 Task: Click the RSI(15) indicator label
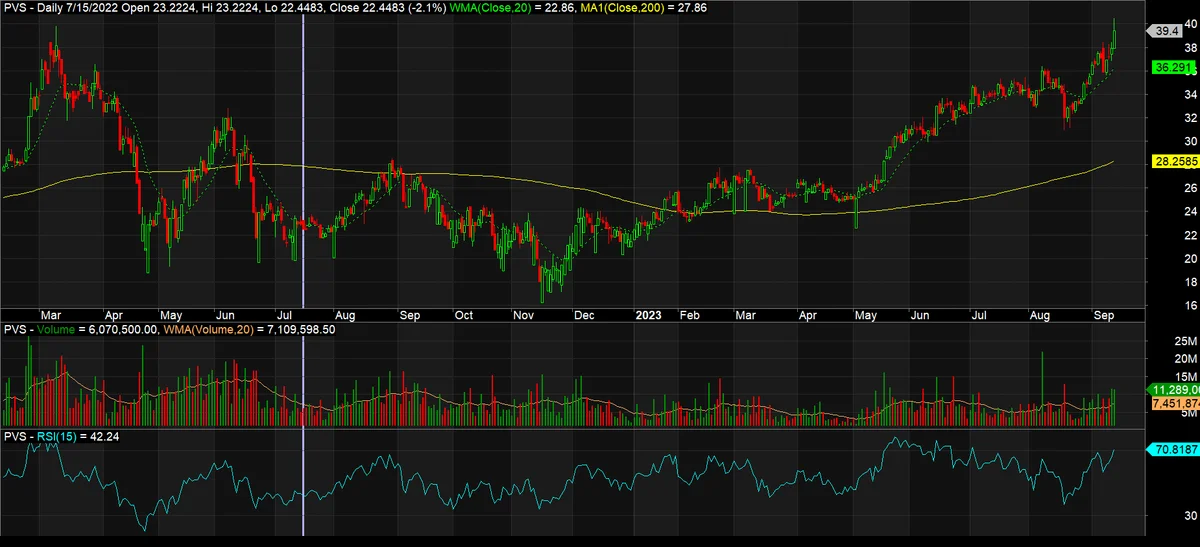pos(51,436)
